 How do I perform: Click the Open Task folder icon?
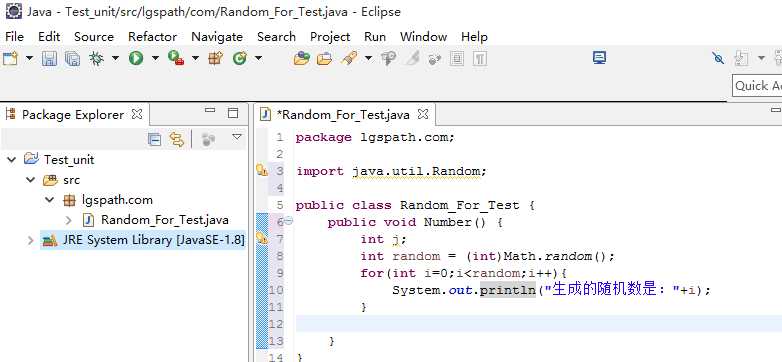324,58
